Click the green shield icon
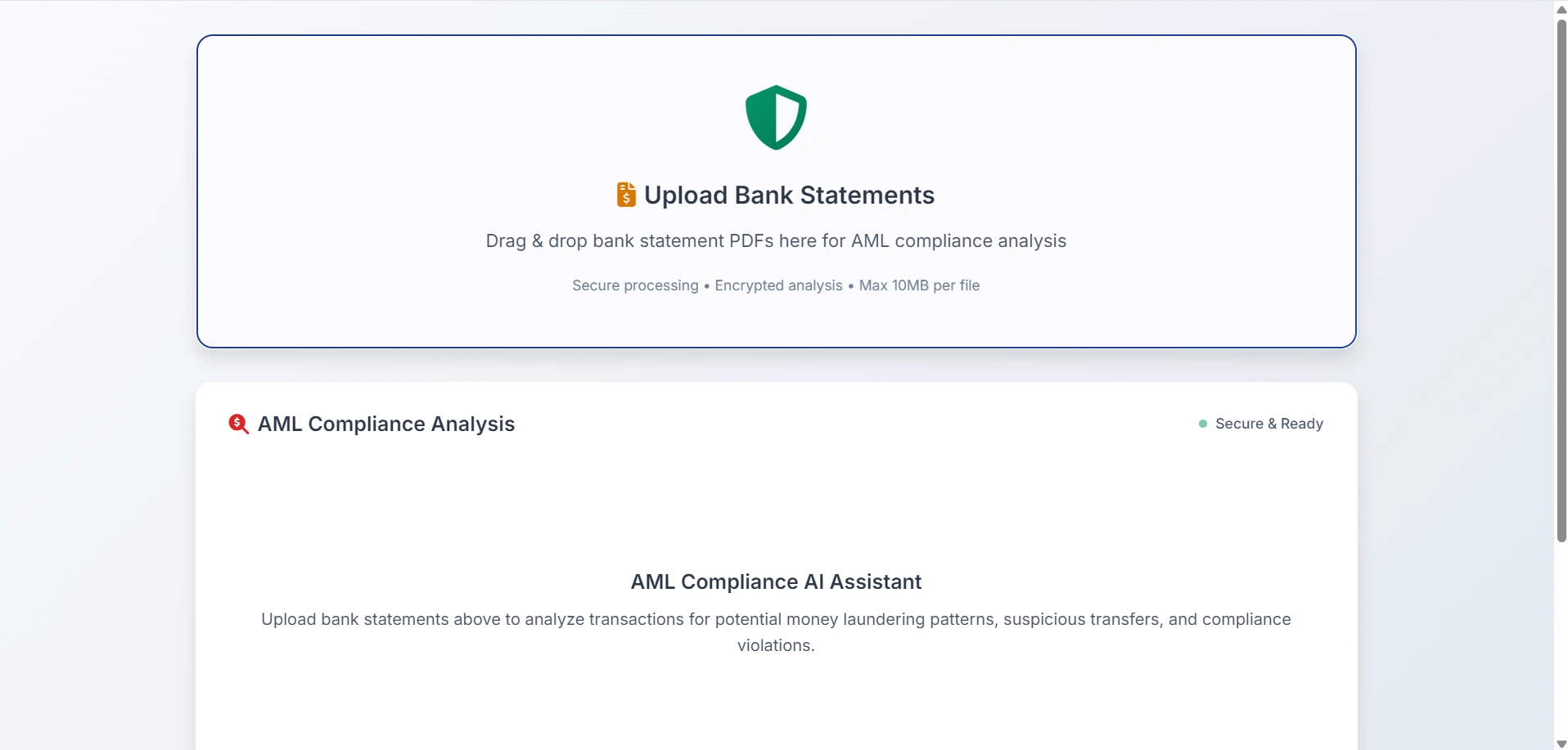The image size is (1568, 750). [776, 118]
